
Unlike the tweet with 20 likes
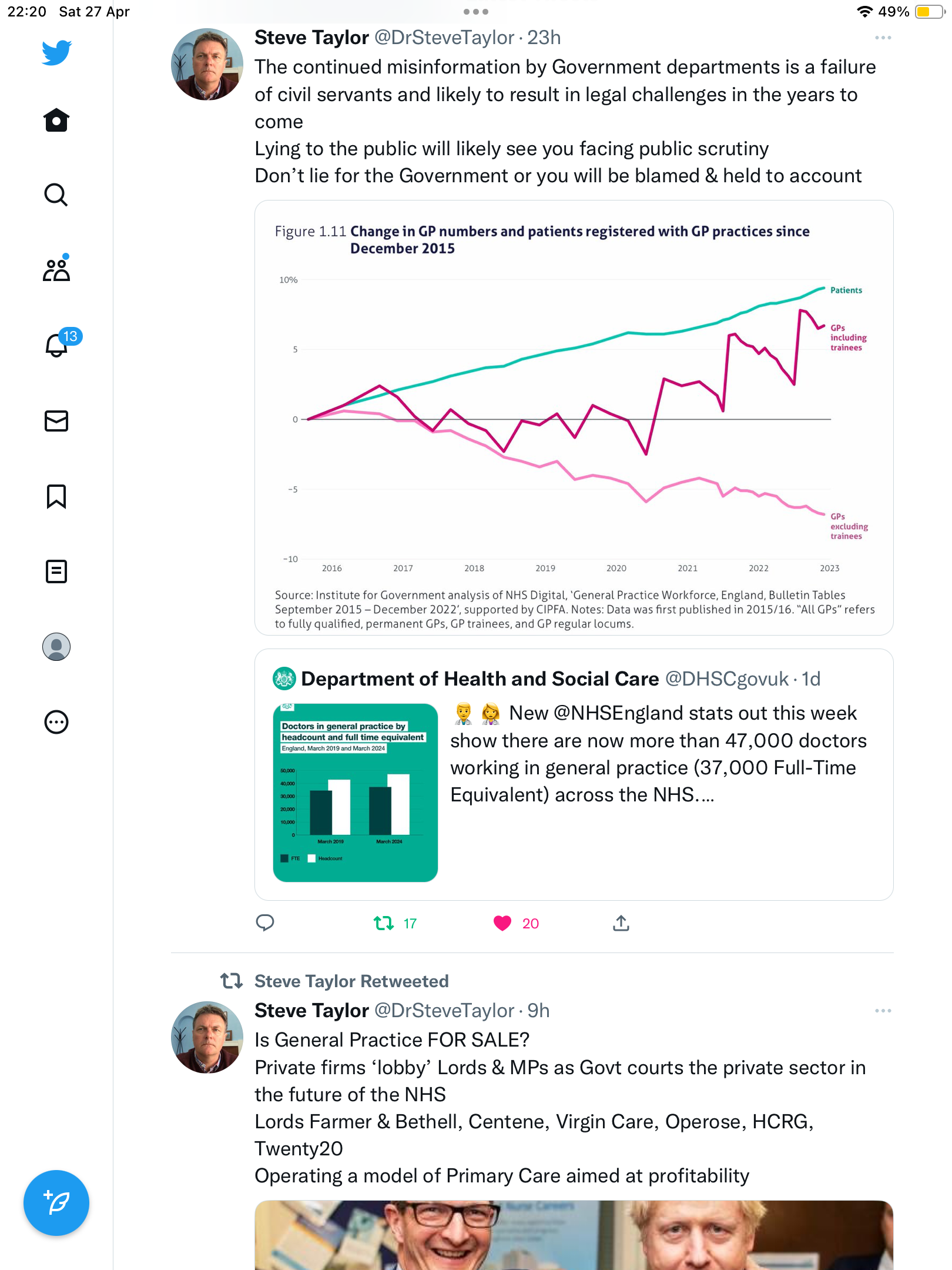pos(502,923)
